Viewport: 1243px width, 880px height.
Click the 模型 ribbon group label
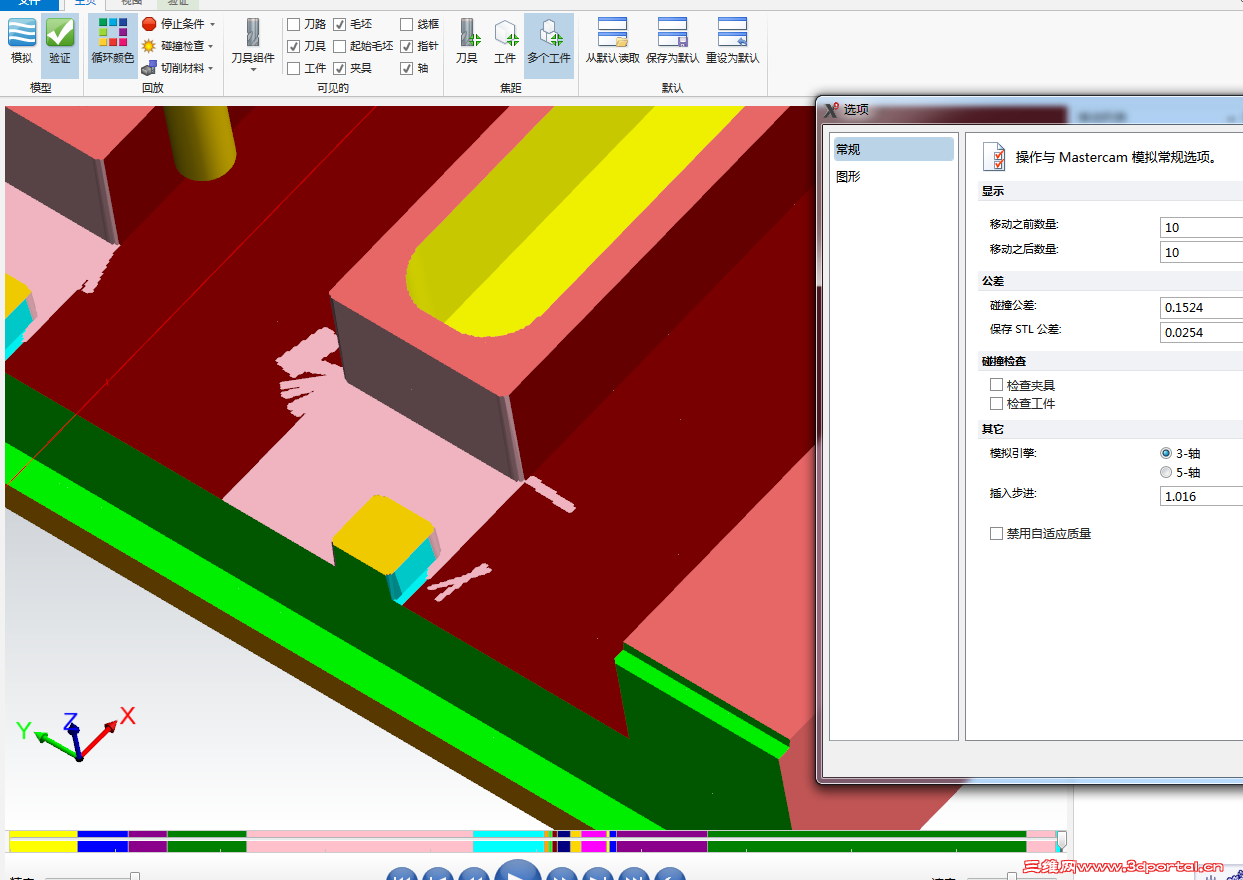[41, 88]
